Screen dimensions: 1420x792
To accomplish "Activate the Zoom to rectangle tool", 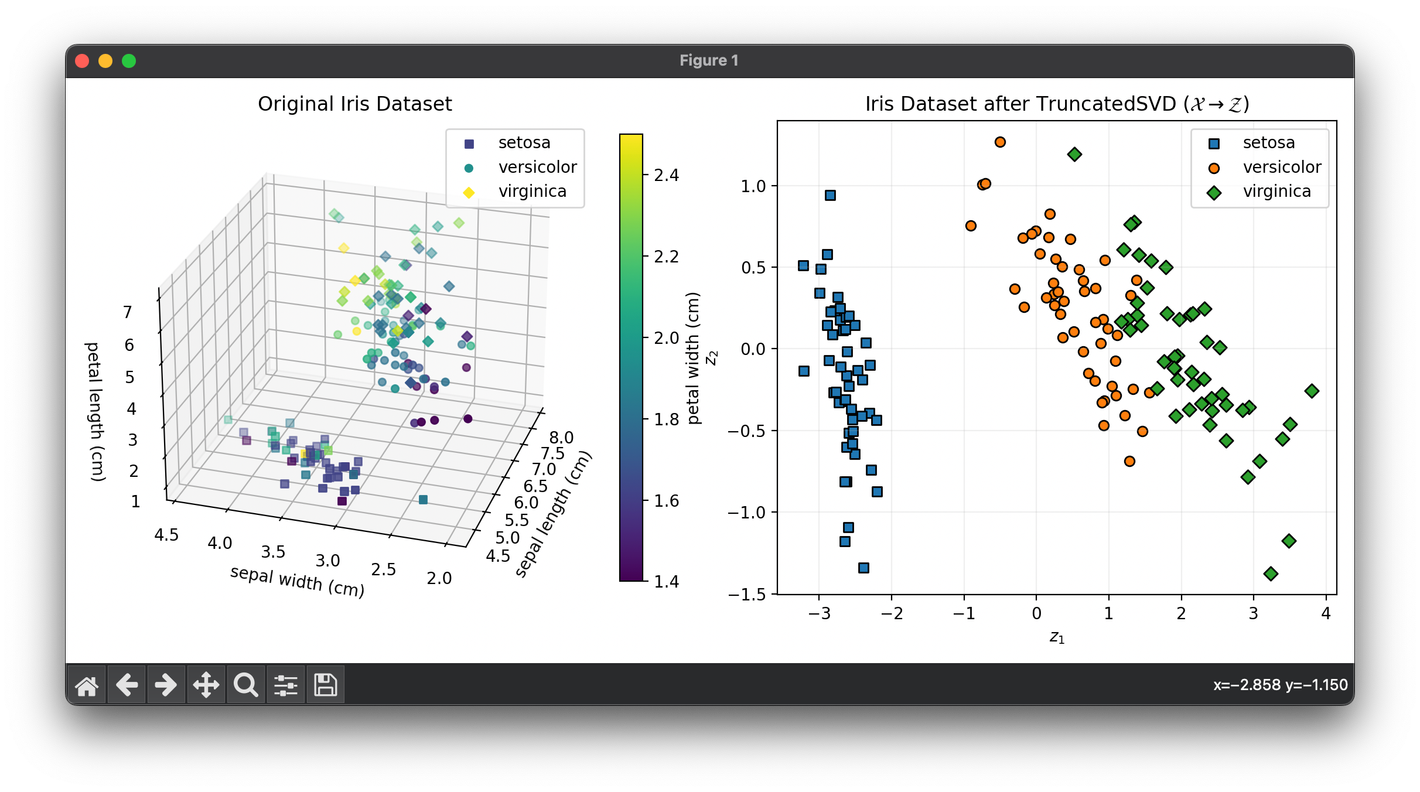I will [246, 685].
